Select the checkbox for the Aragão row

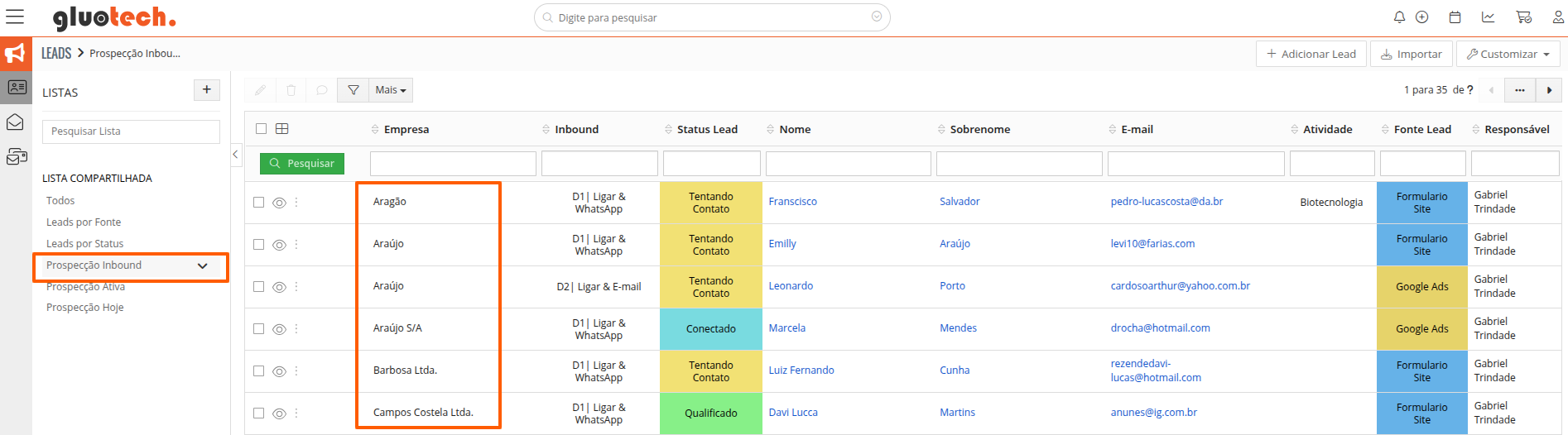click(x=259, y=203)
